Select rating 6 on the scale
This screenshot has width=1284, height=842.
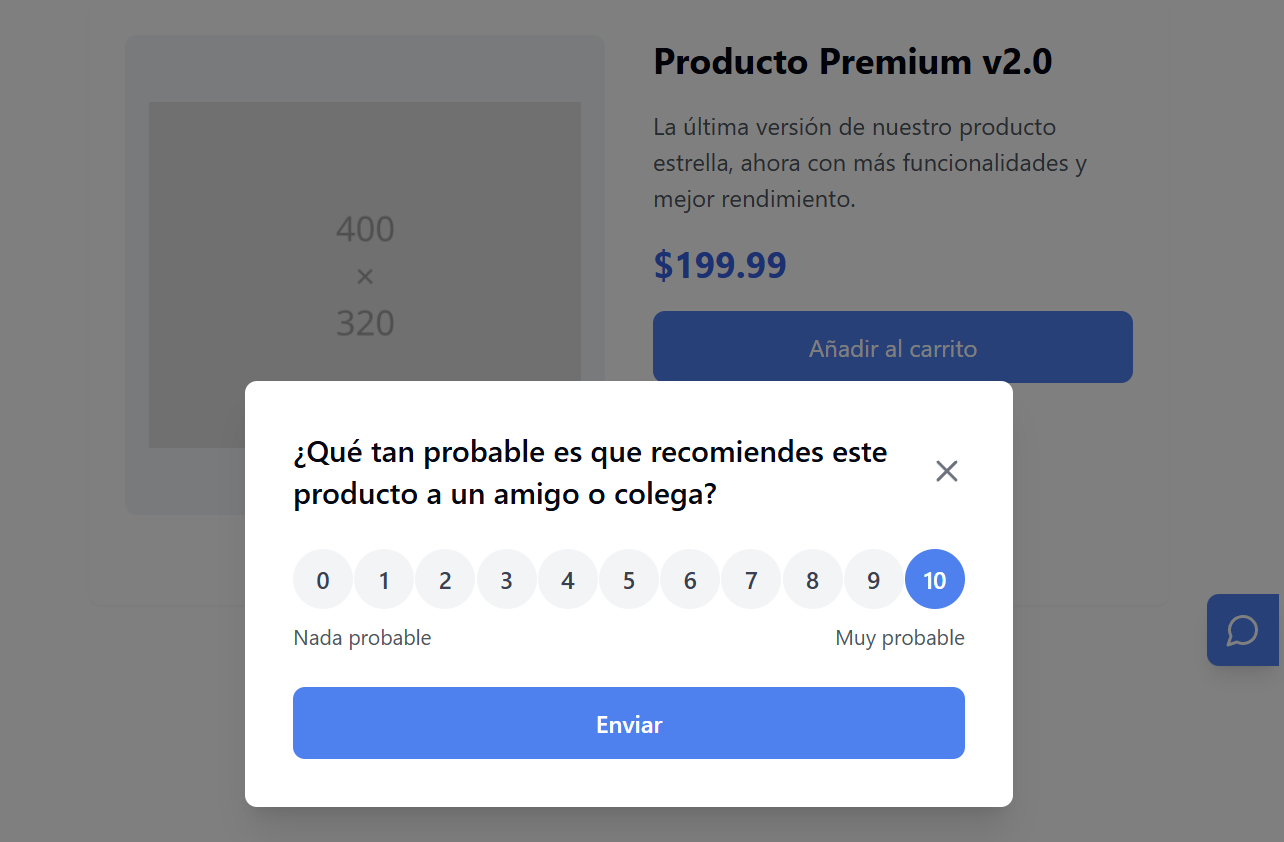690,580
